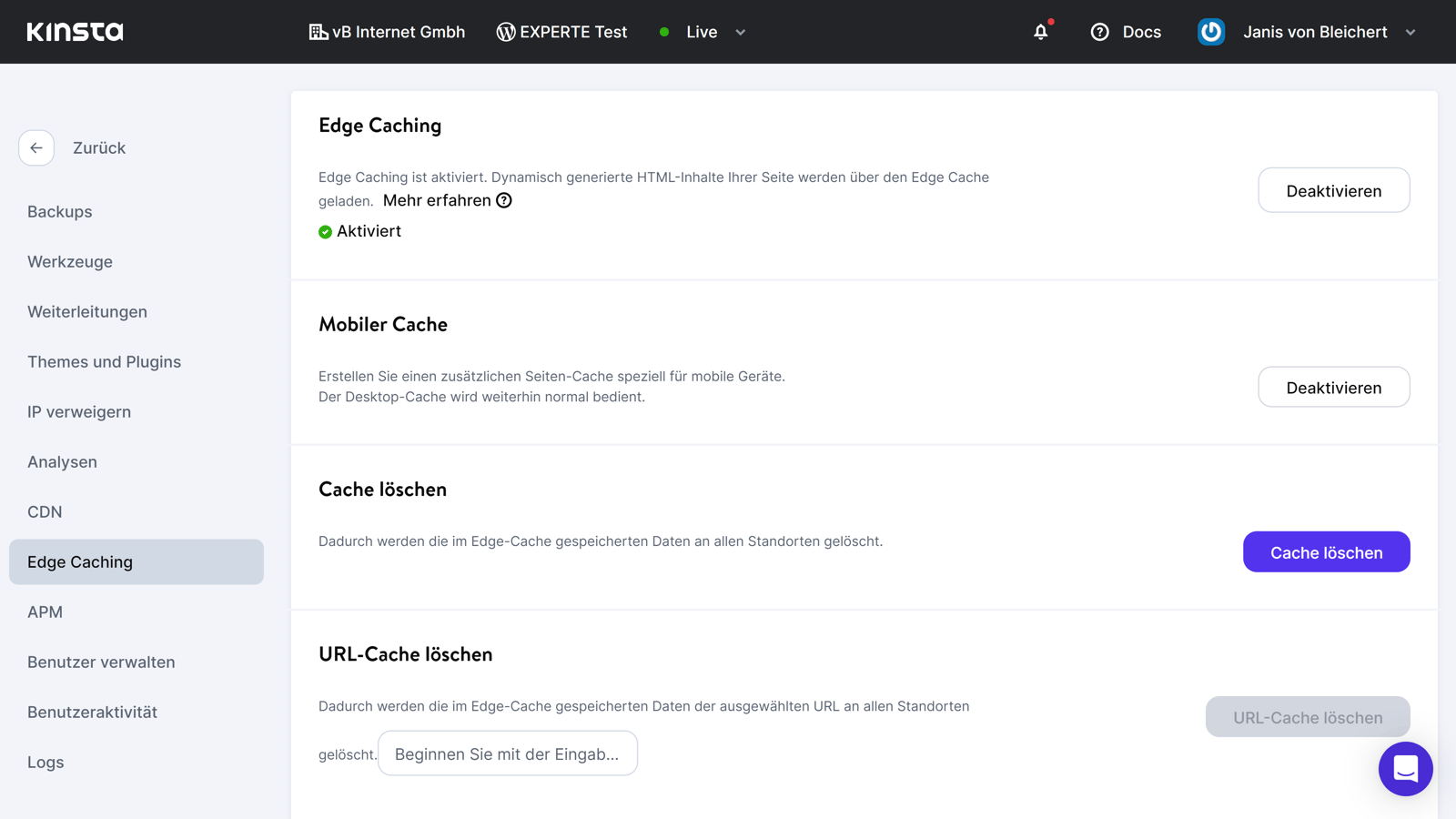Viewport: 1456px width, 819px height.
Task: Go back using the Zurück arrow
Action: click(36, 147)
